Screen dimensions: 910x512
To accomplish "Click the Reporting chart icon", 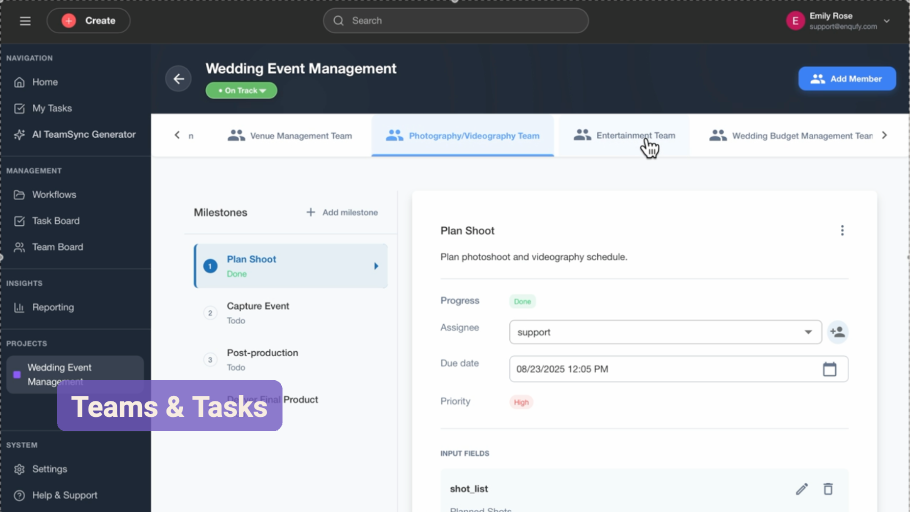I will (19, 307).
